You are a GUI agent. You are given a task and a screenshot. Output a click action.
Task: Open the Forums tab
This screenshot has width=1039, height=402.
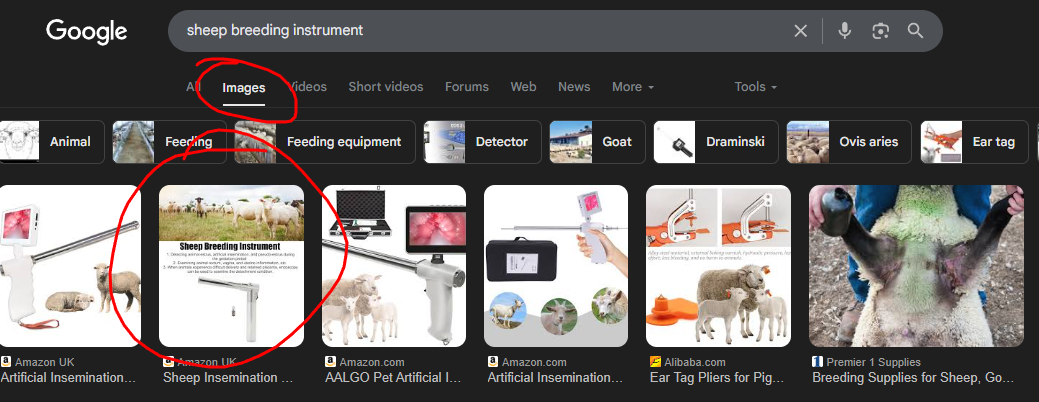coord(466,87)
